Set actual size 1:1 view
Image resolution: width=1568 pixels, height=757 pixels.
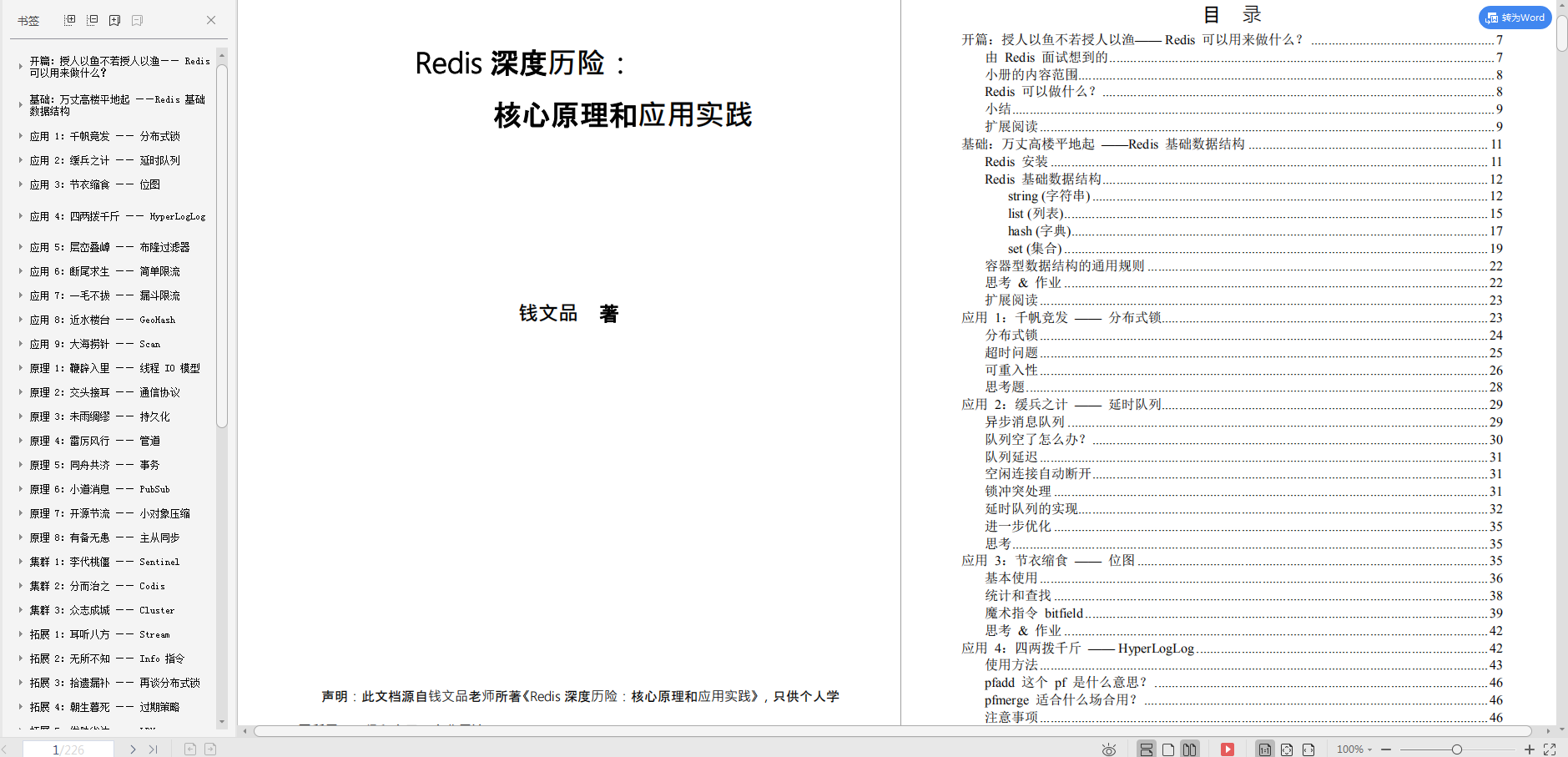click(x=1265, y=749)
